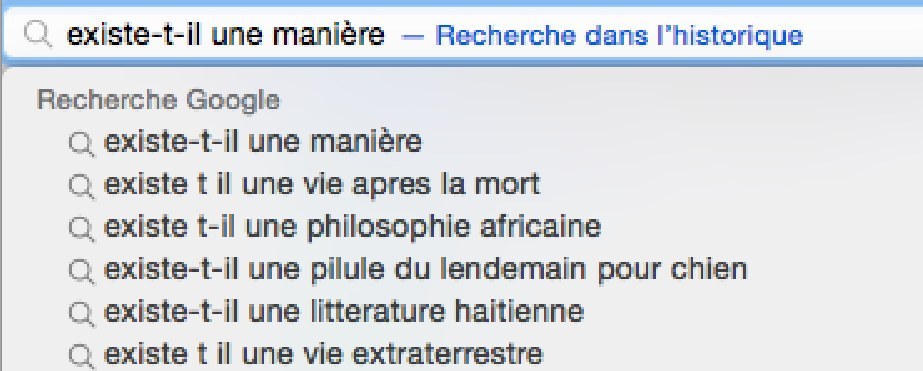
Task: Click the 'Recherche Google' section header
Action: [158, 100]
